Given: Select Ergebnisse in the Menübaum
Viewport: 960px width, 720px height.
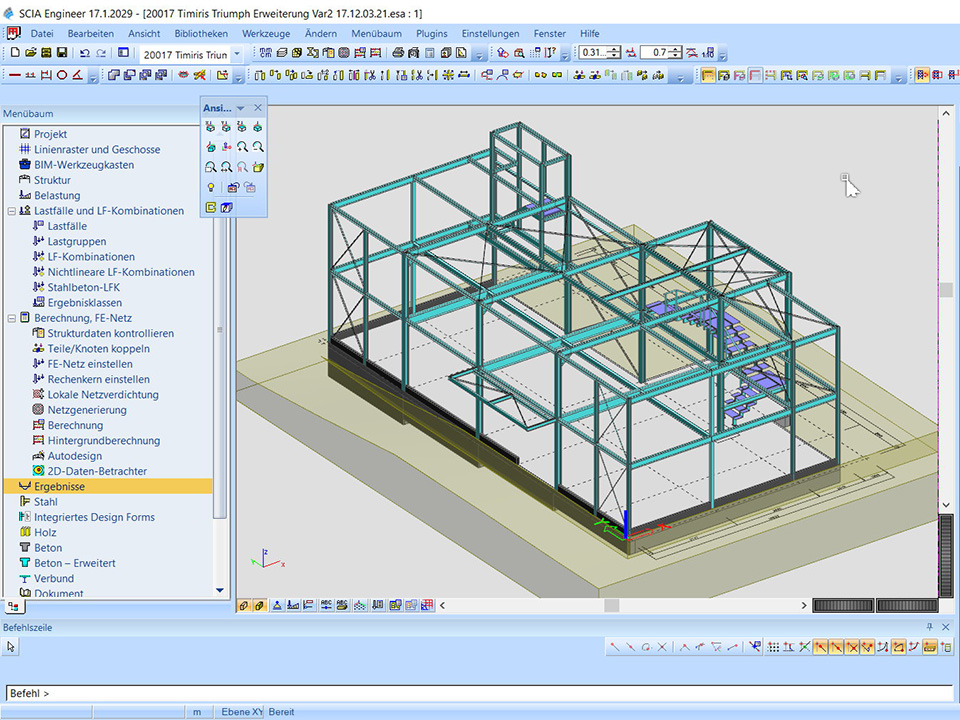Looking at the screenshot, I should click(x=59, y=486).
